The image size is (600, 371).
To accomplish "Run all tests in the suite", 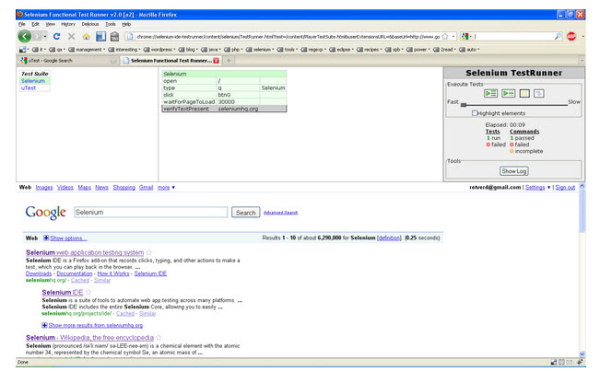I will 490,93.
